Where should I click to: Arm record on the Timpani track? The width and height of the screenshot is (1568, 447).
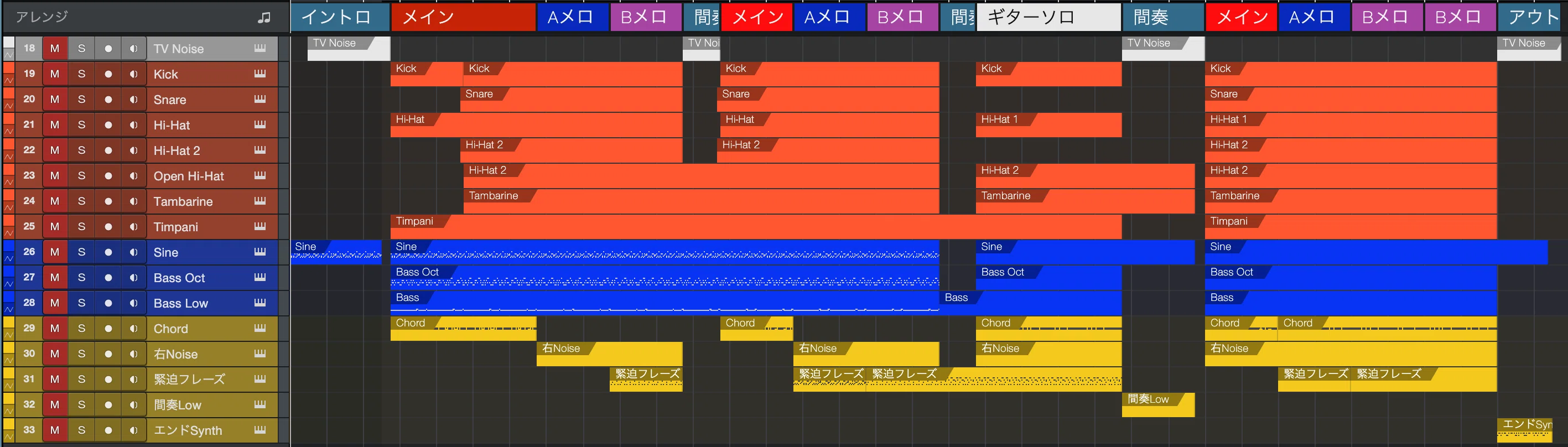(x=108, y=227)
